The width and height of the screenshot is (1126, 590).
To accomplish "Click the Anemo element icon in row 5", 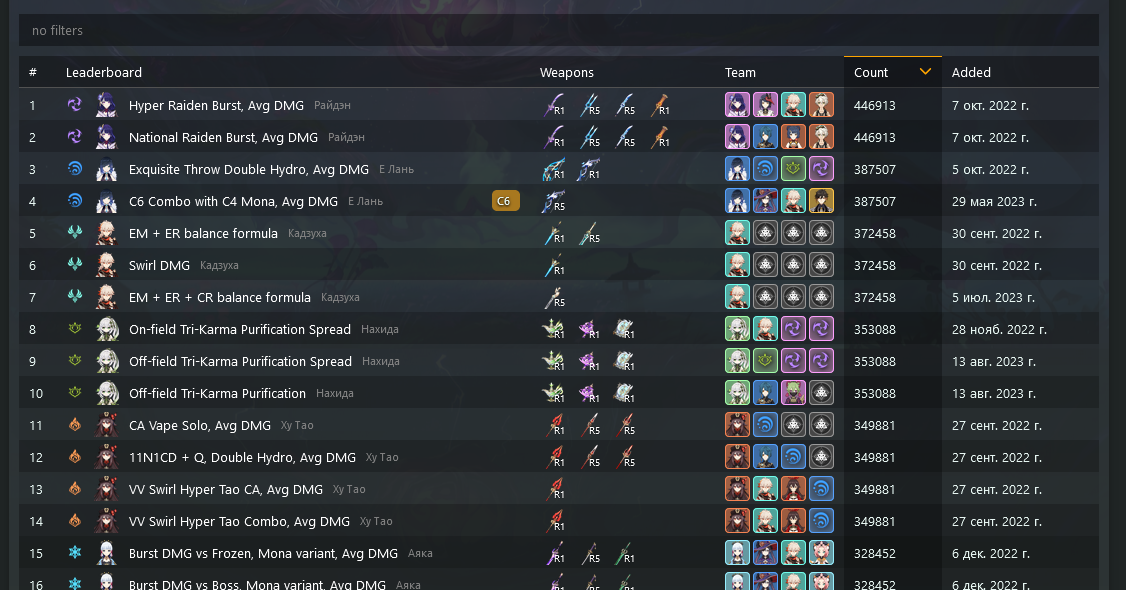I will click(x=75, y=233).
